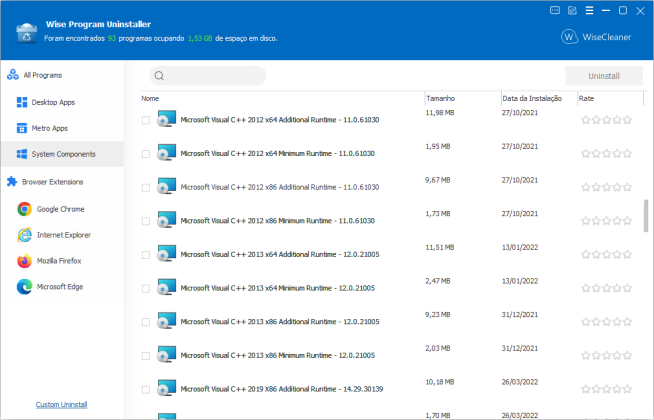Image resolution: width=654 pixels, height=420 pixels.
Task: Select checkbox for Visual C++ 2019 X86 Additional Runtime
Action: (146, 388)
